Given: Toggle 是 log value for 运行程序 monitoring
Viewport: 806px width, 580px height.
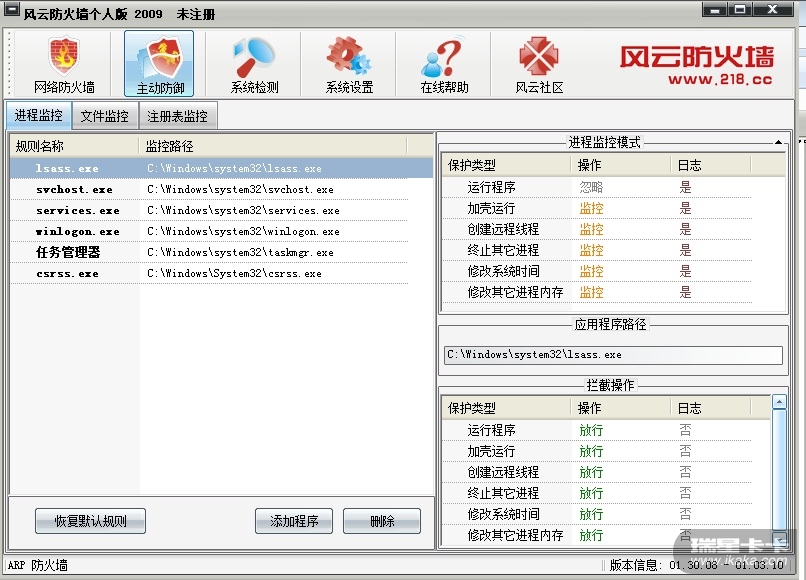Looking at the screenshot, I should tap(685, 187).
